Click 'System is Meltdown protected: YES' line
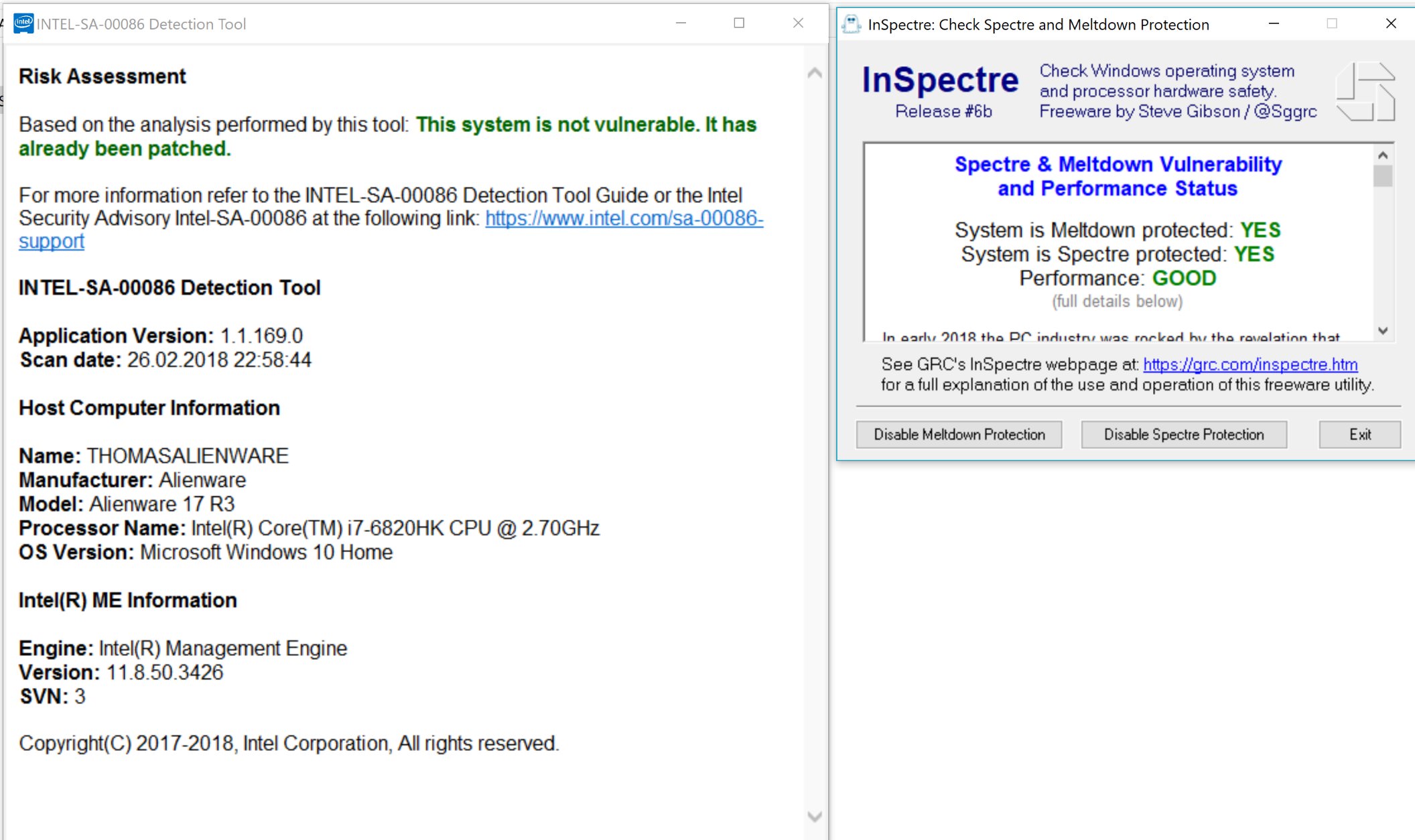Screen dimensions: 1415x840 tap(1118, 230)
